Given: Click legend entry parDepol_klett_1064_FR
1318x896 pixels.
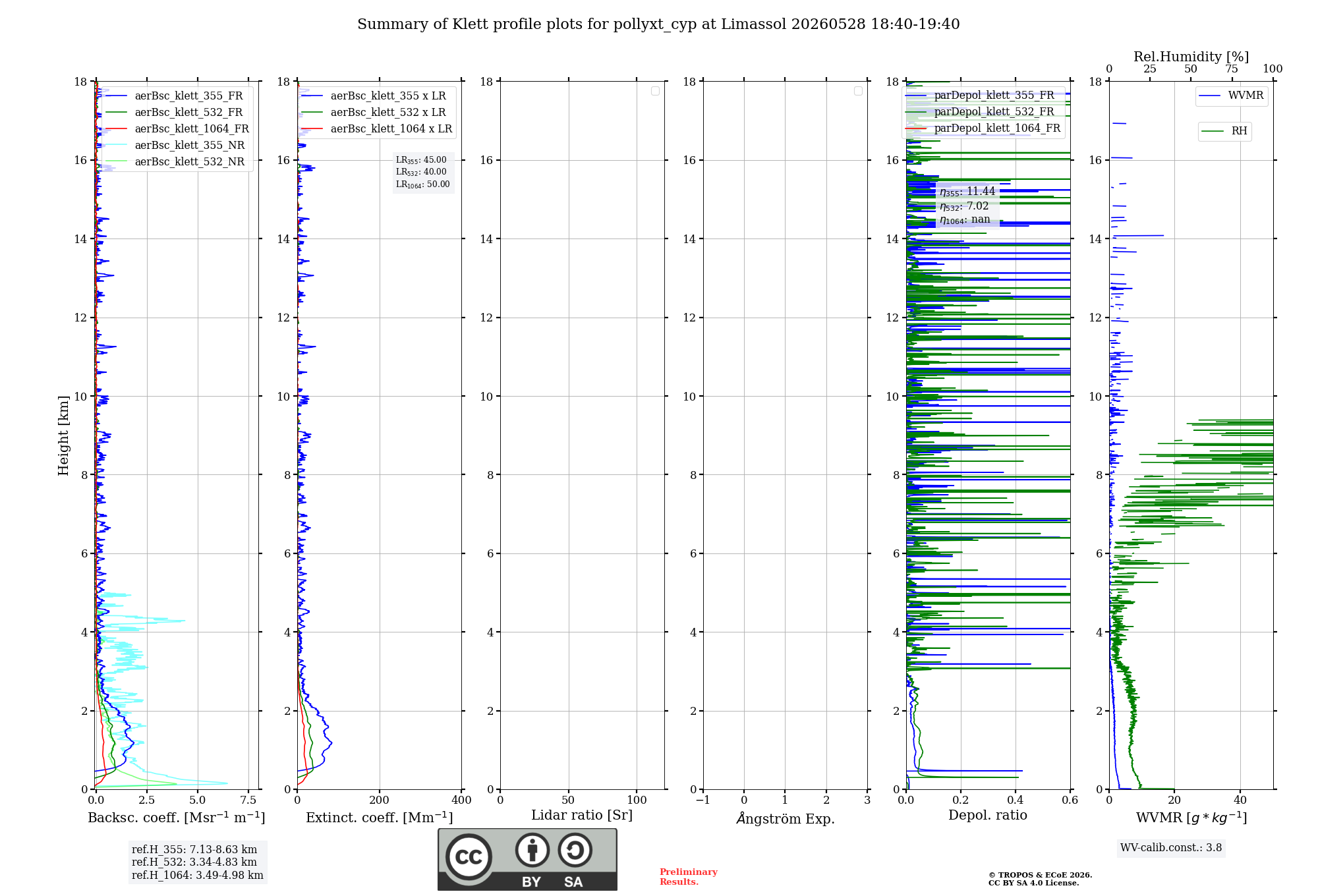Looking at the screenshot, I should tap(984, 128).
